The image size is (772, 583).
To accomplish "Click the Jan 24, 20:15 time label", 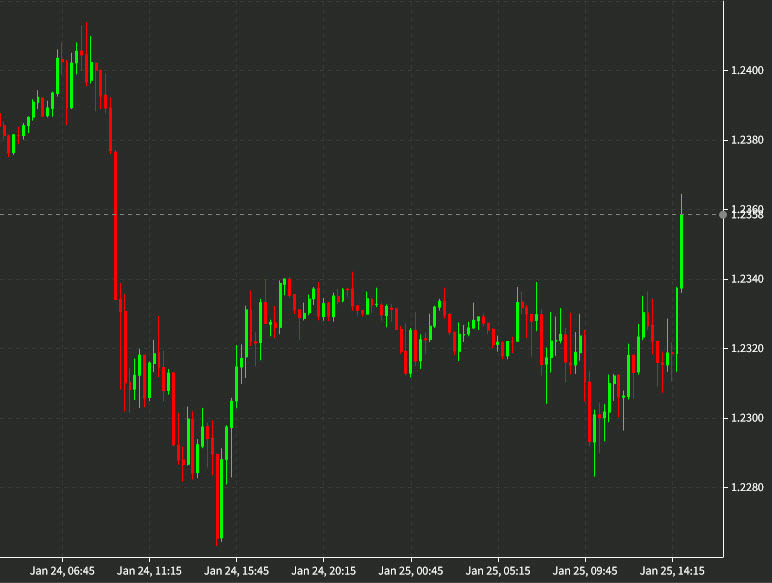I will pos(323,571).
